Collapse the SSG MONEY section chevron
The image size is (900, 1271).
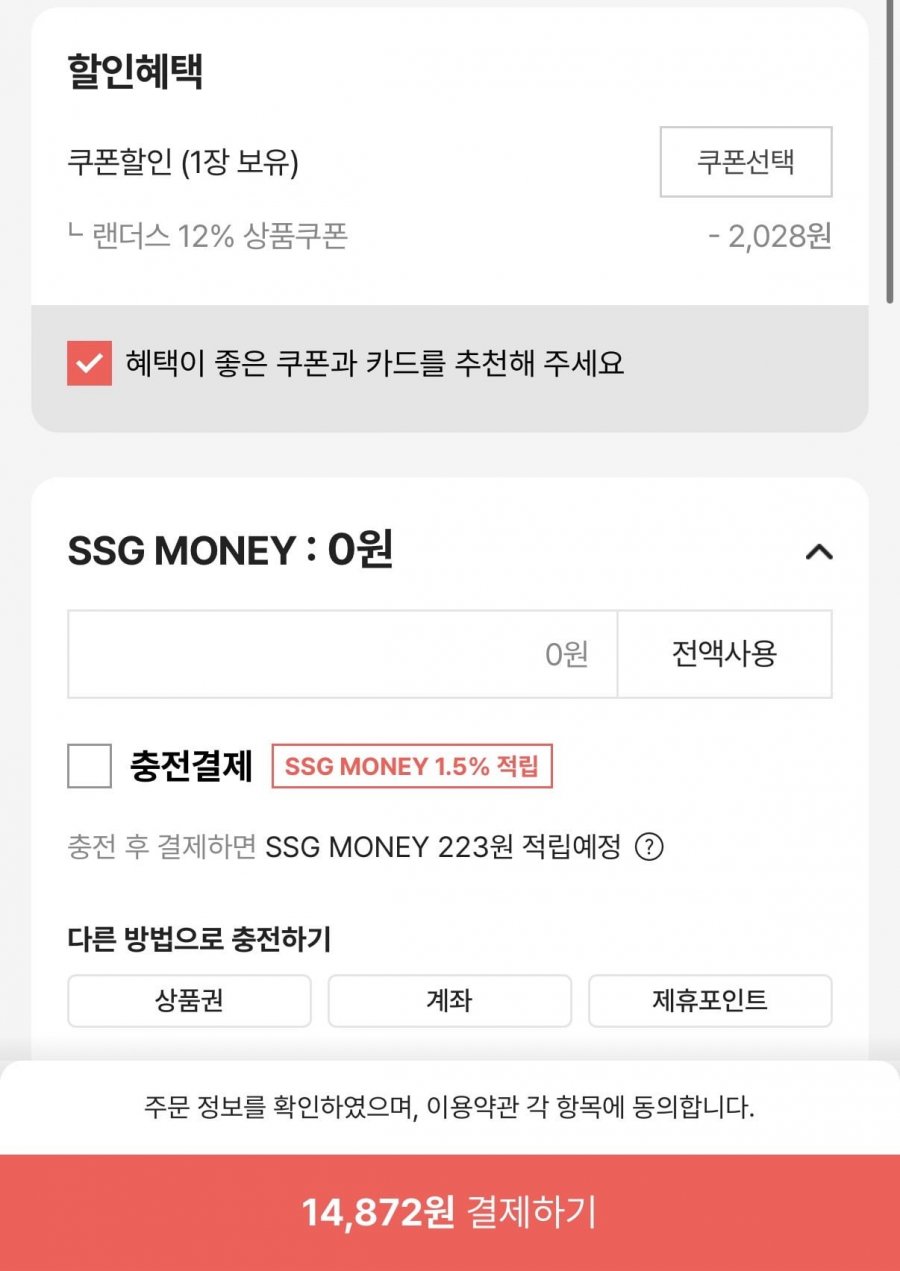[x=819, y=551]
